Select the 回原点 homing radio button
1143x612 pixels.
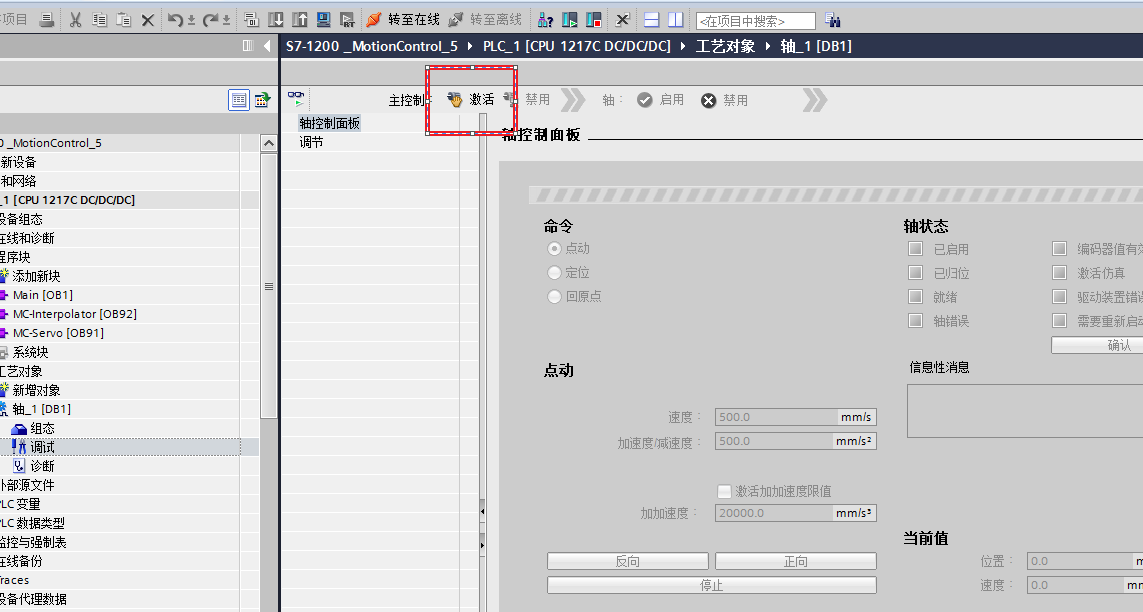tap(554, 297)
